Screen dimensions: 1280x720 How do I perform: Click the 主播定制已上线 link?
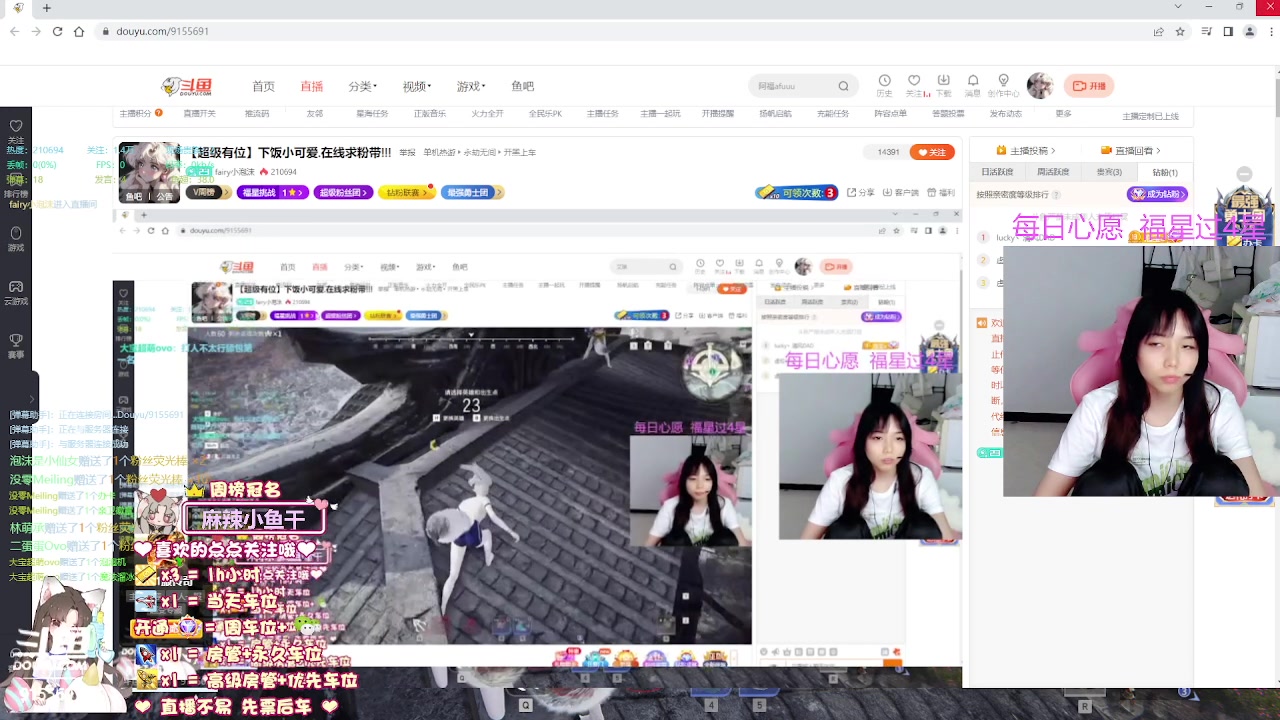click(1150, 116)
